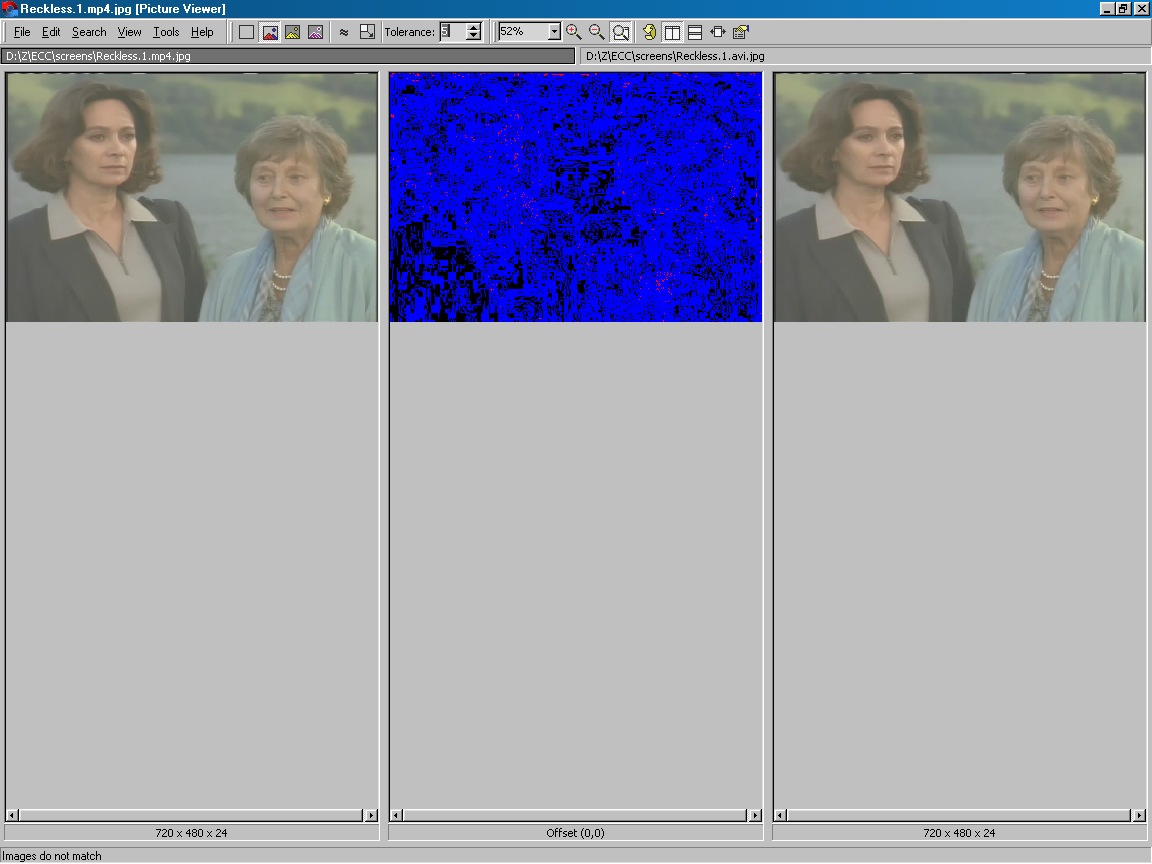Toggle the approximately-equal comparison icon

[x=344, y=32]
